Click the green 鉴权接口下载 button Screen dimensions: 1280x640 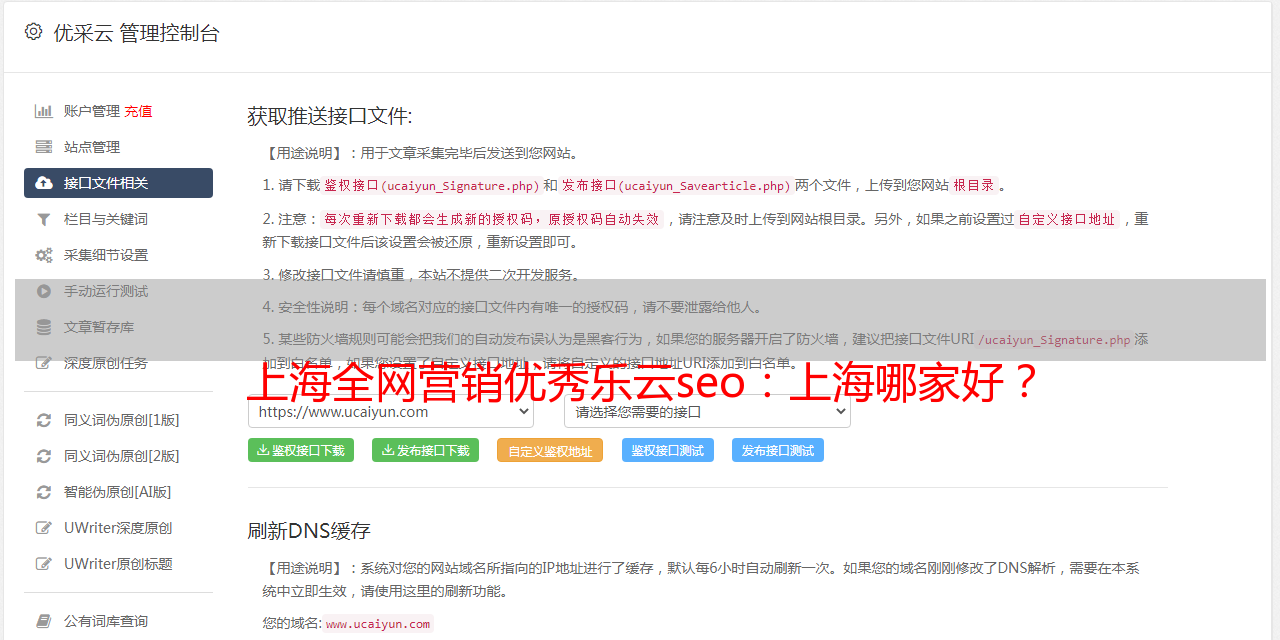click(x=301, y=450)
